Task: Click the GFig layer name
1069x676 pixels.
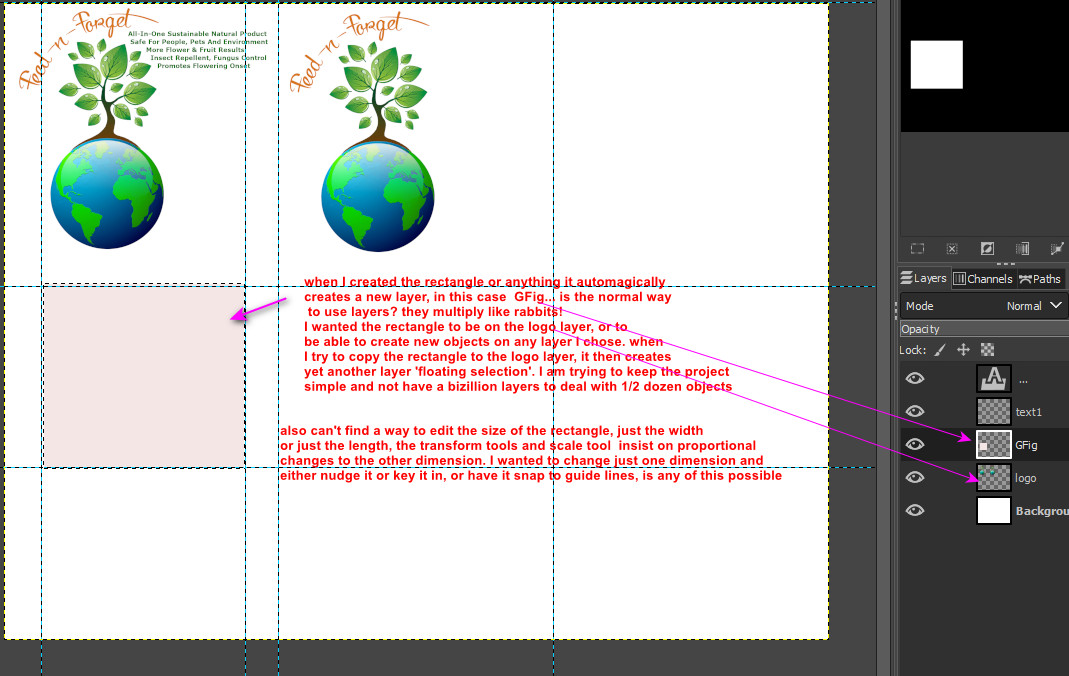Action: [1026, 445]
